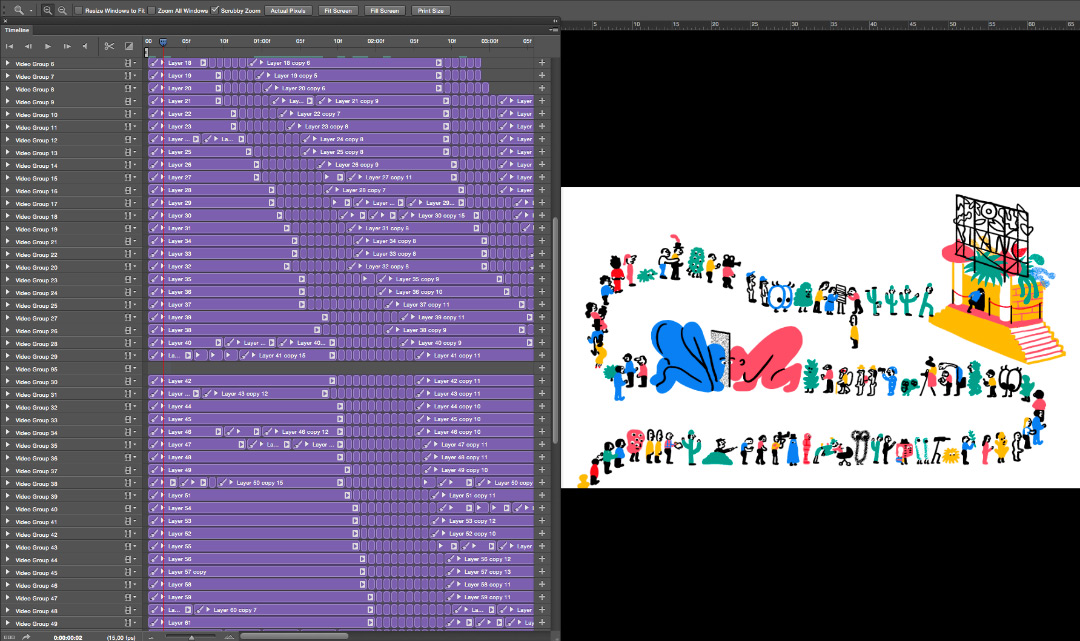This screenshot has height=641, width=1080.
Task: Go to first frame of timeline
Action: click(x=10, y=46)
